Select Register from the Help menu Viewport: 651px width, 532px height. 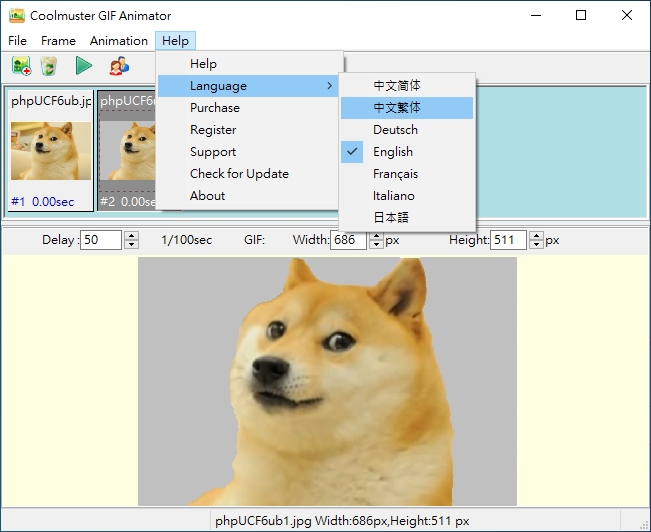[x=247, y=130]
